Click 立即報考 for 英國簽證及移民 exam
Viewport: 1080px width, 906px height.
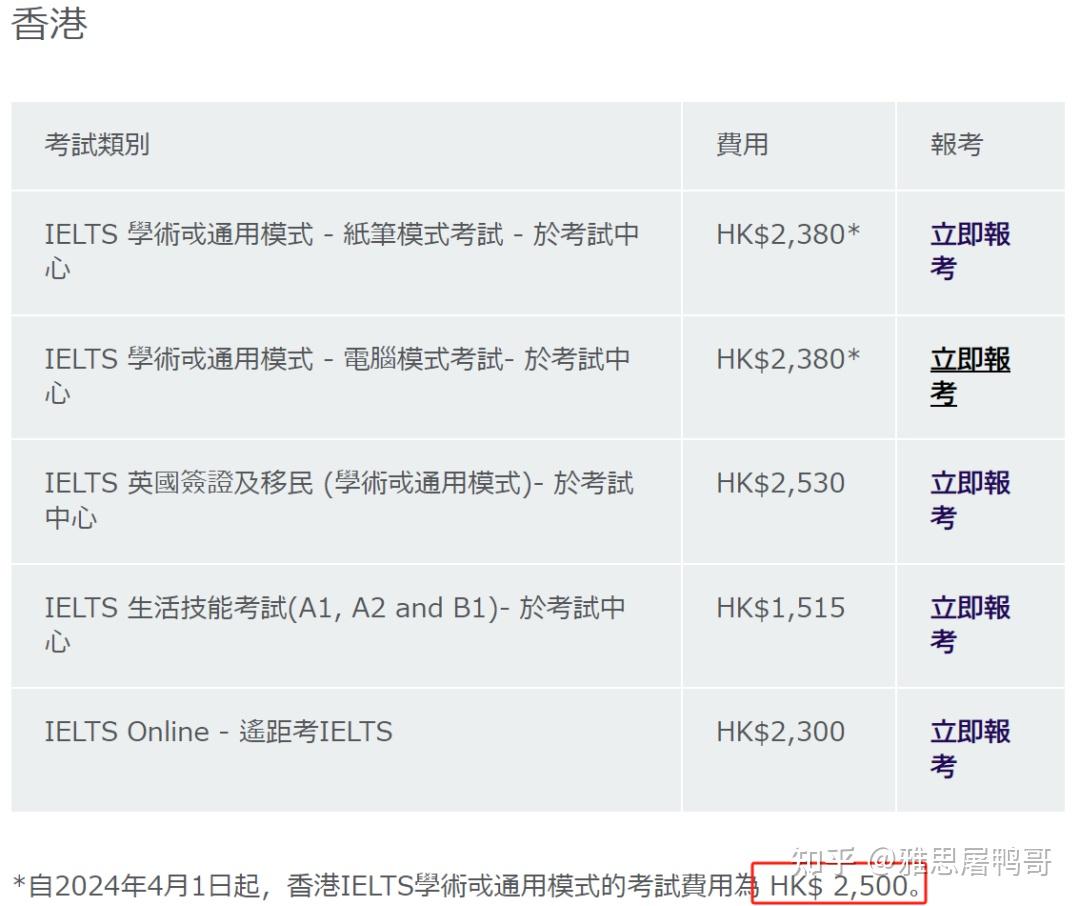coord(969,500)
